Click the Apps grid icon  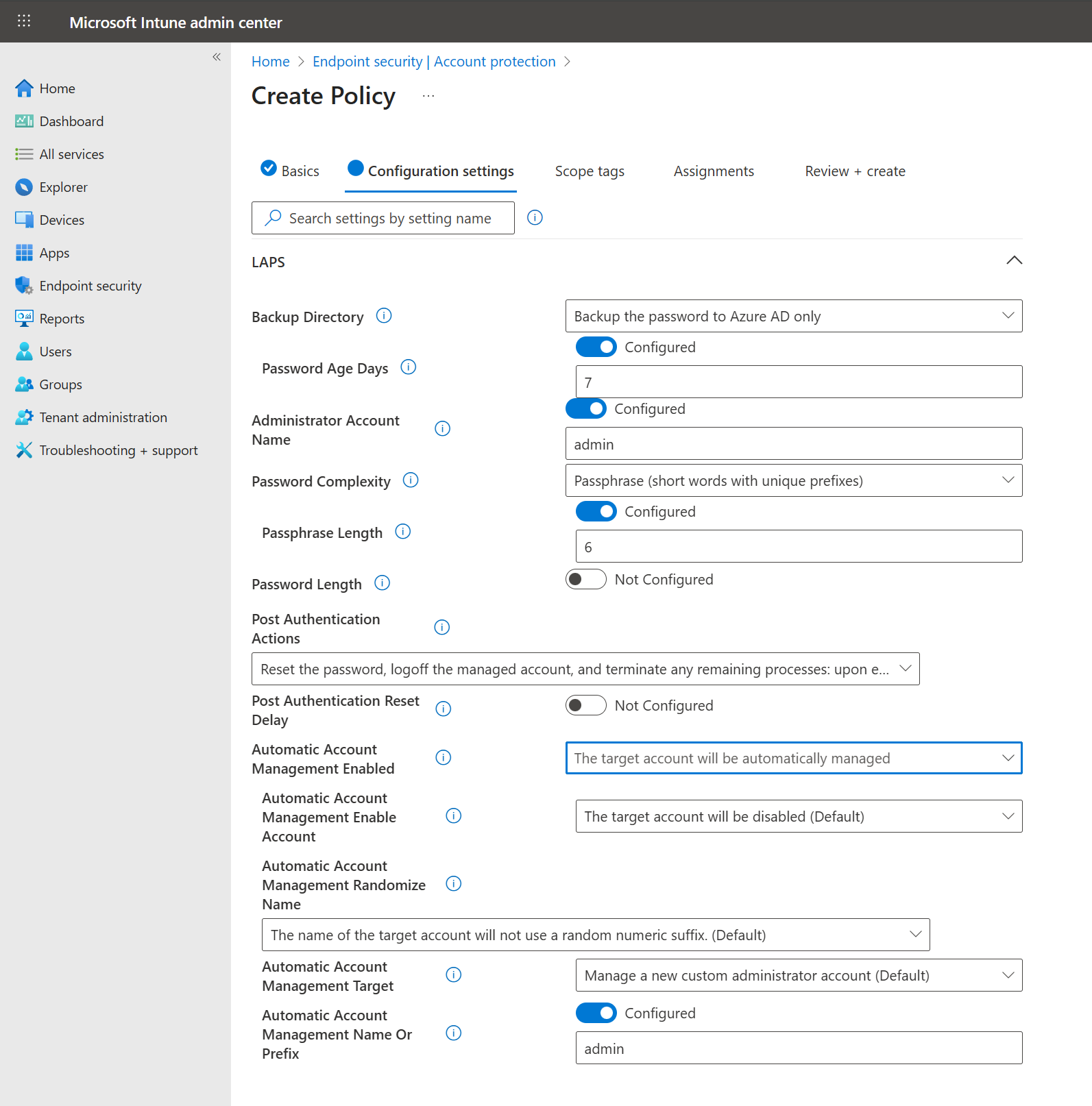click(24, 253)
